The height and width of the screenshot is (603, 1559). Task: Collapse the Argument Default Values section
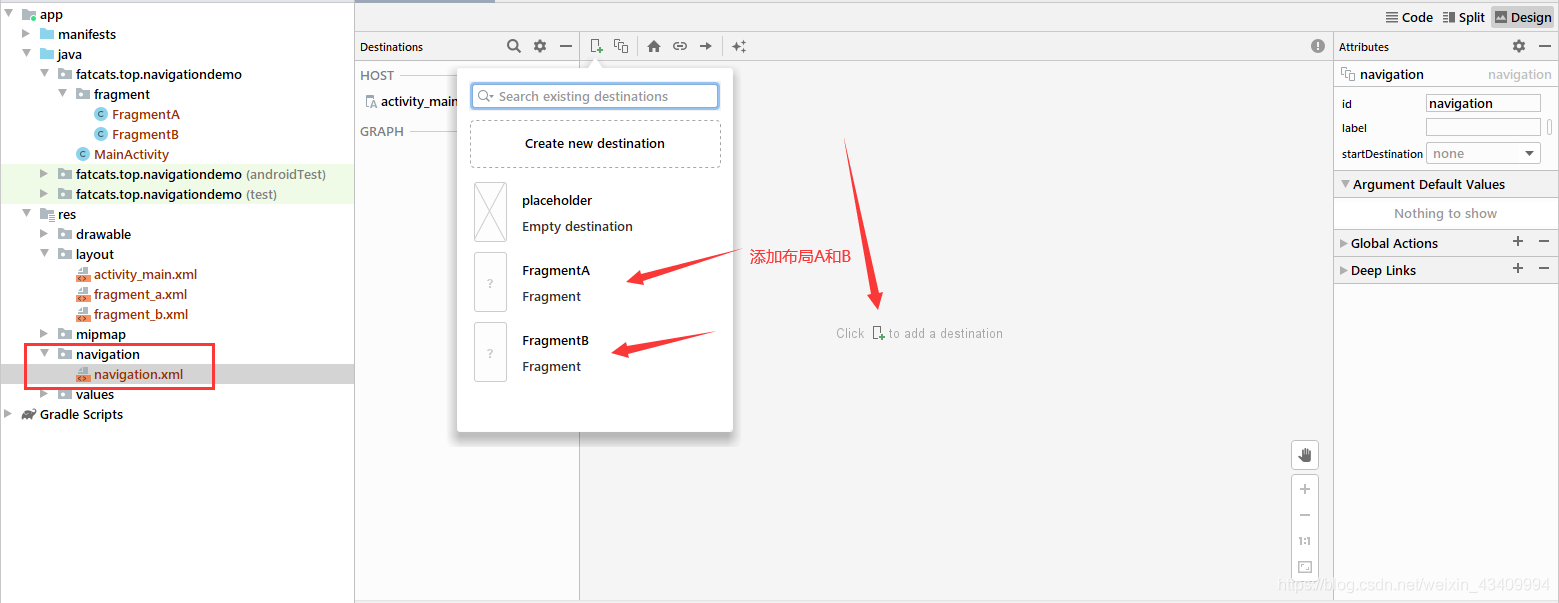pos(1345,184)
